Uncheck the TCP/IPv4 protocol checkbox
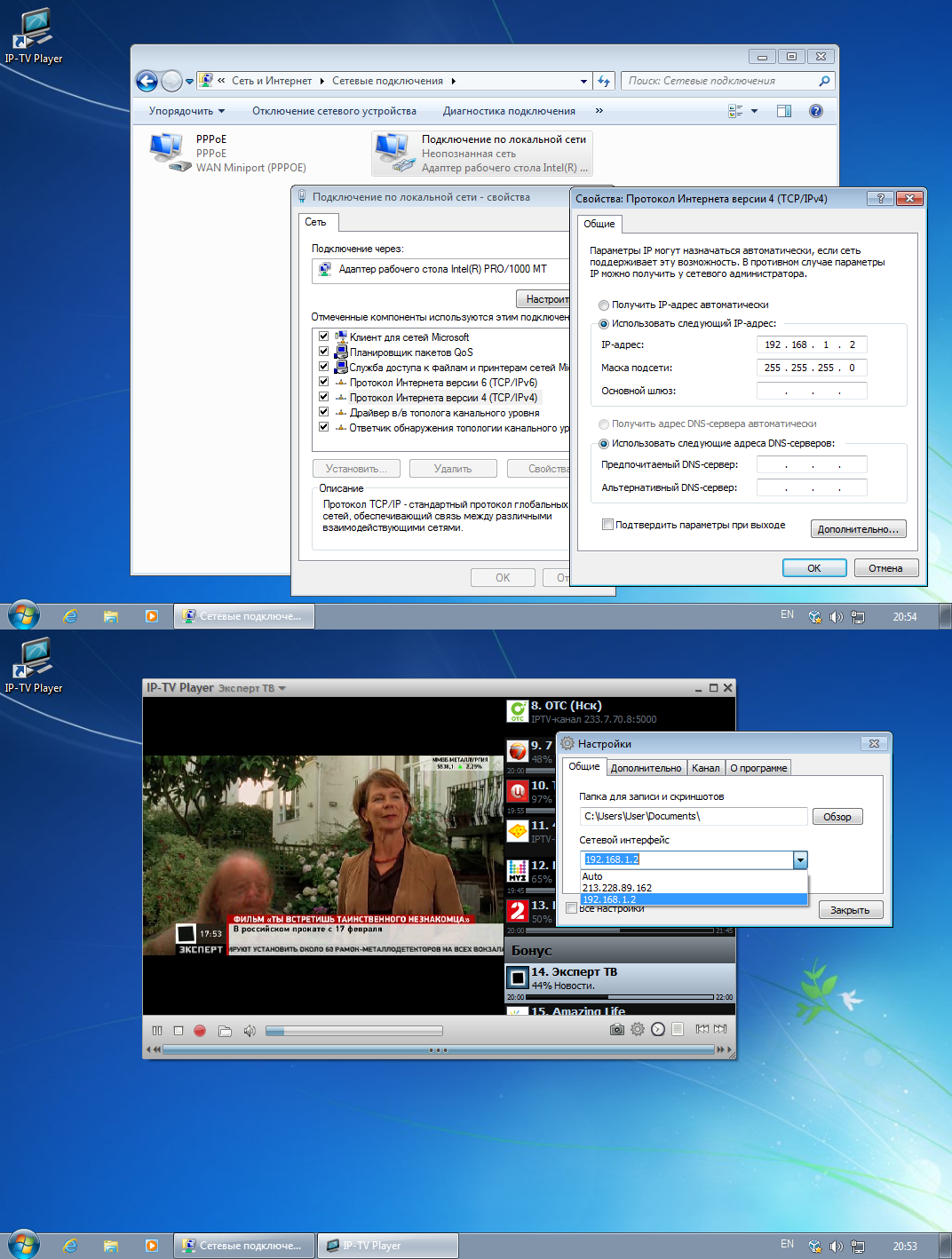This screenshot has width=952, height=1259. (x=324, y=397)
